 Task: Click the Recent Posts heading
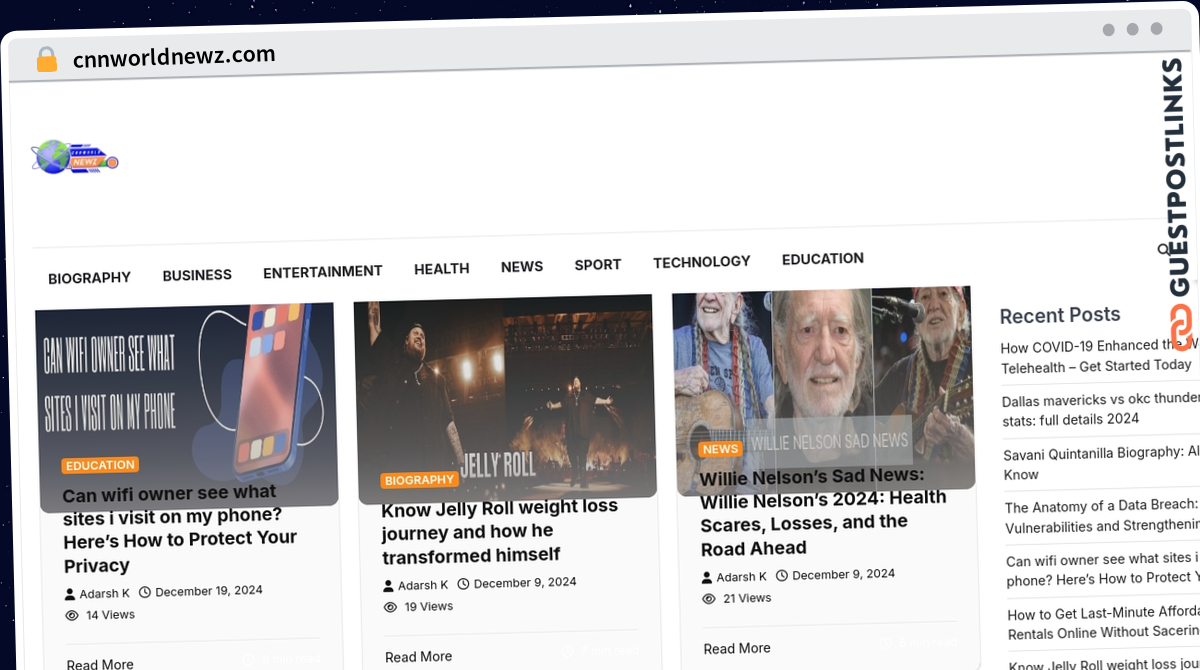pos(1060,315)
